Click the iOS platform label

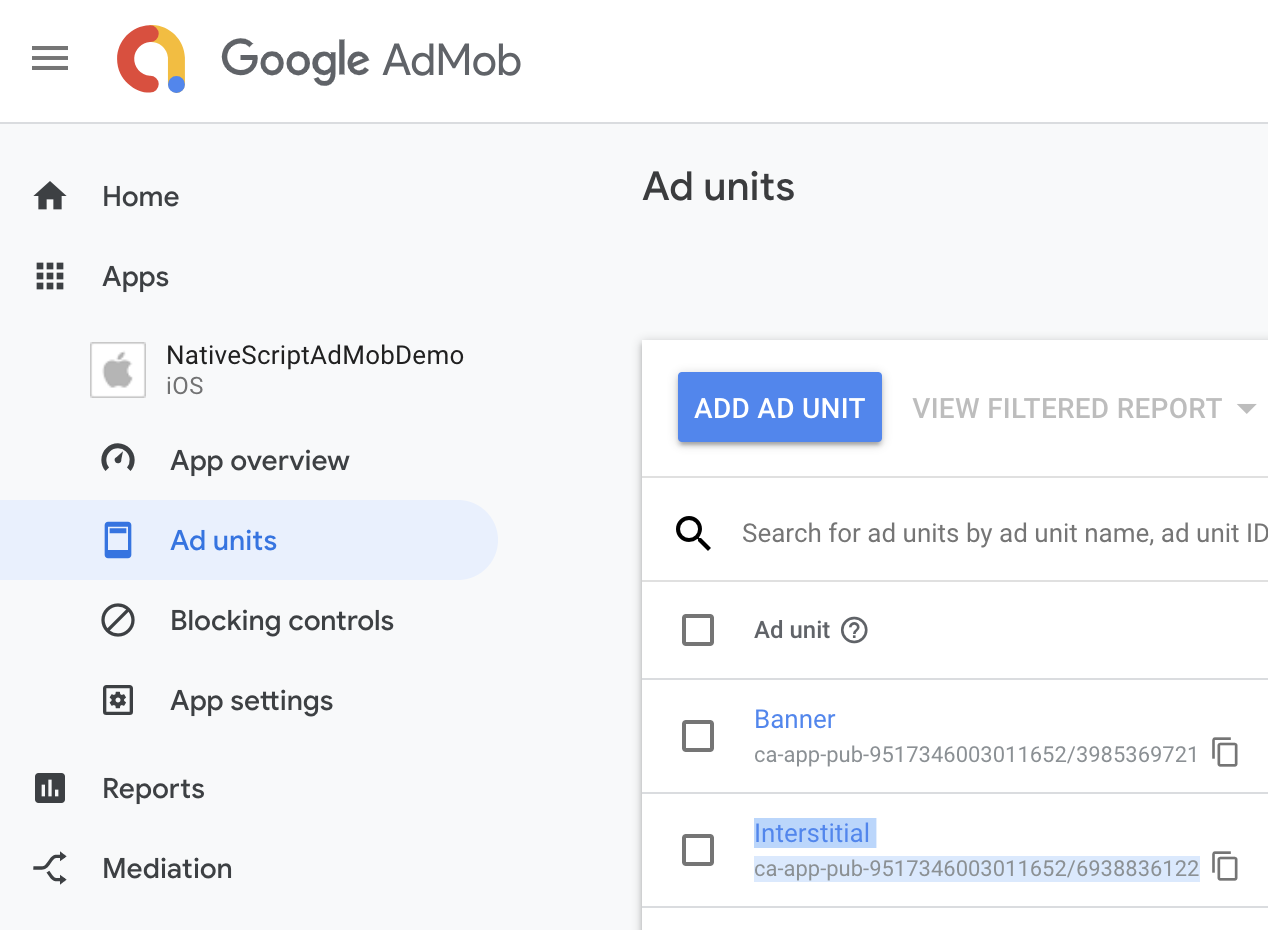coord(185,386)
